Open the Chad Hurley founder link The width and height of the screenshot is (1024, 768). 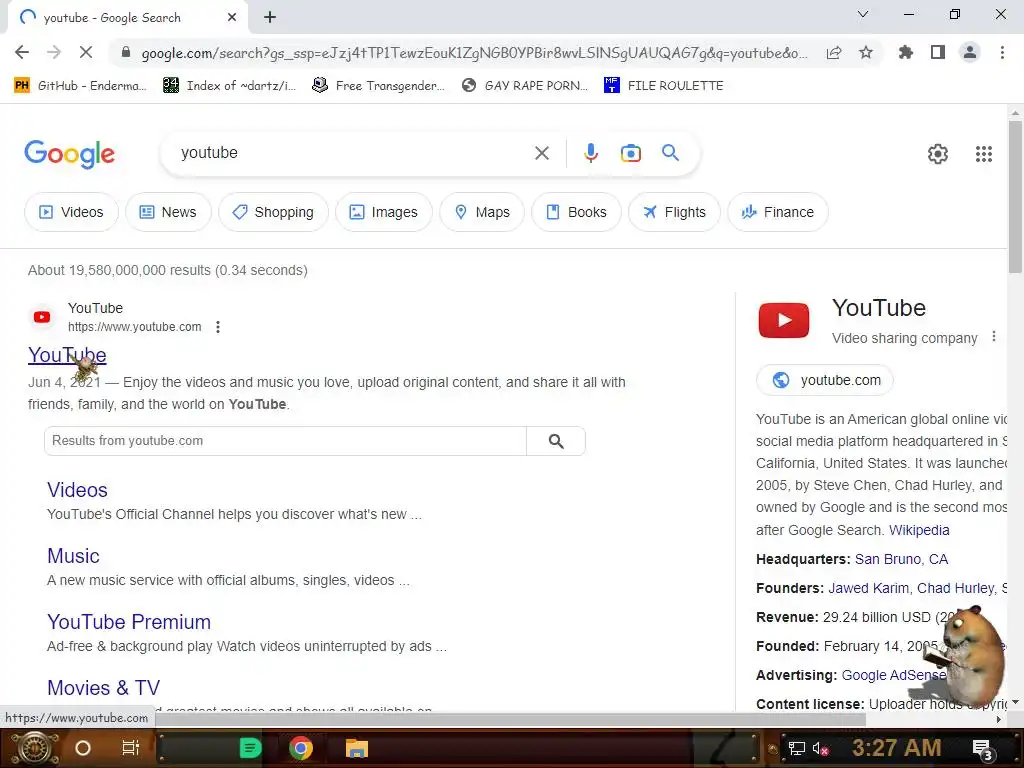coord(955,588)
